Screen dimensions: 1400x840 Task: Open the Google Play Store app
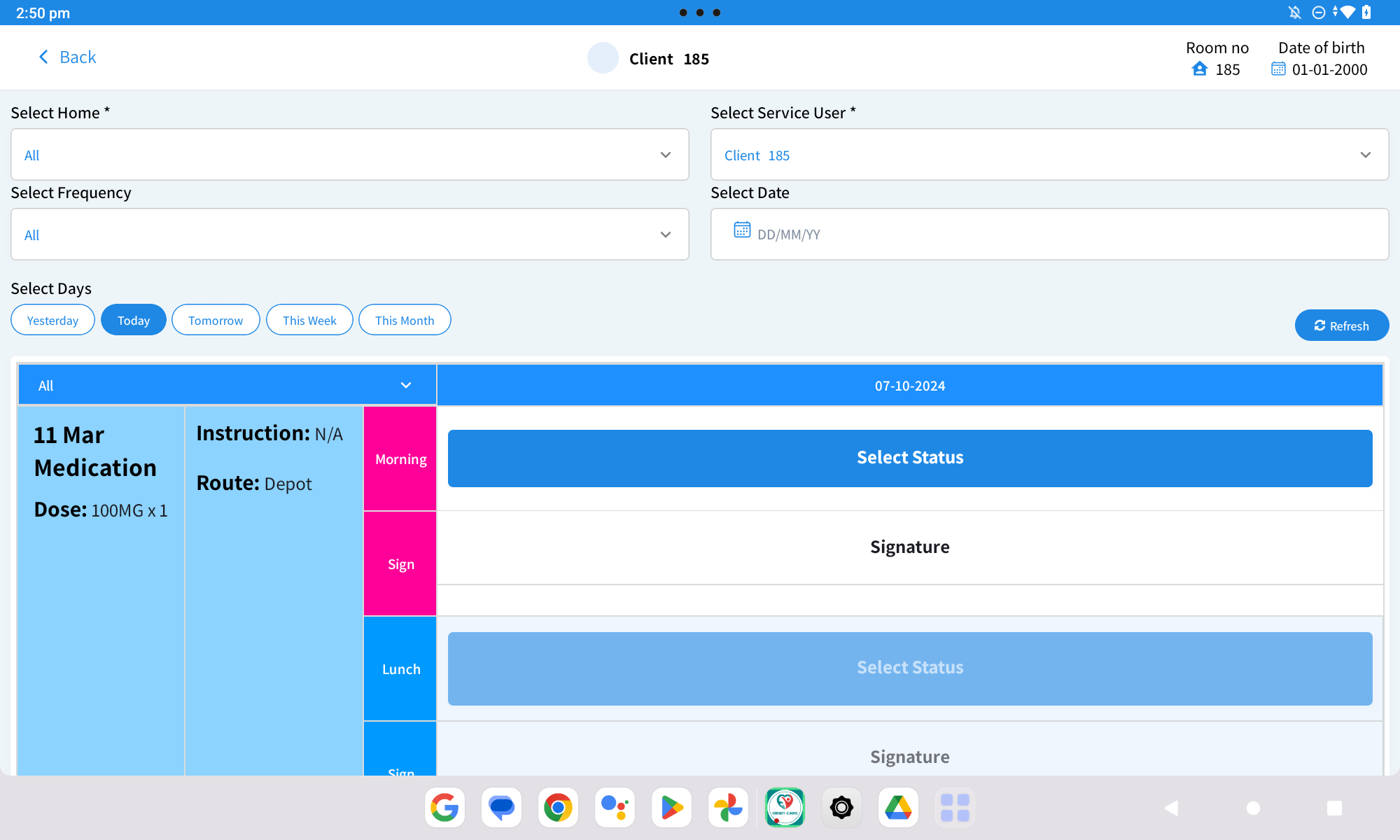(671, 808)
